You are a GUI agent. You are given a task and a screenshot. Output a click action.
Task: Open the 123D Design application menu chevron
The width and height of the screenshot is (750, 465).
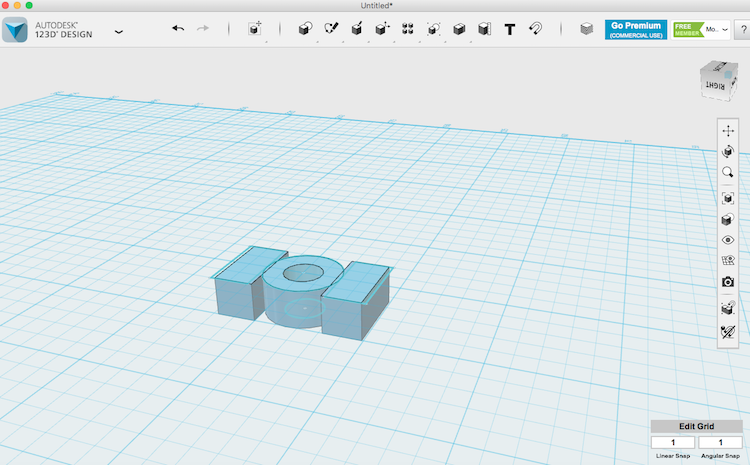pyautogui.click(x=119, y=32)
